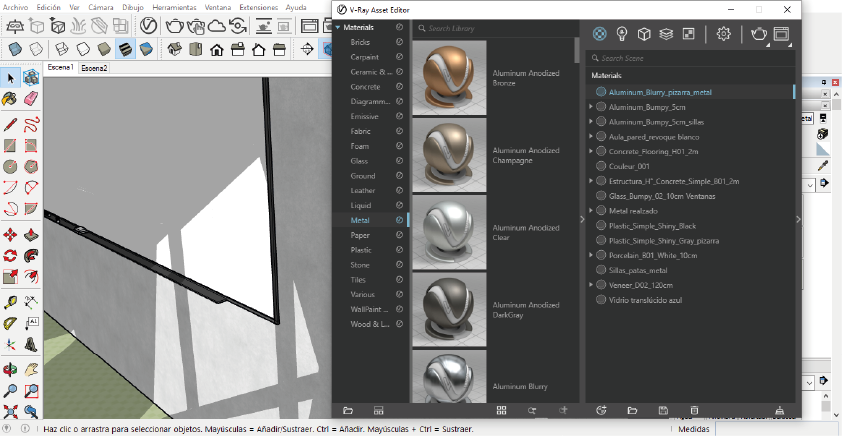Open the Geometry tab (cube icon)
The image size is (842, 436).
pyautogui.click(x=644, y=34)
